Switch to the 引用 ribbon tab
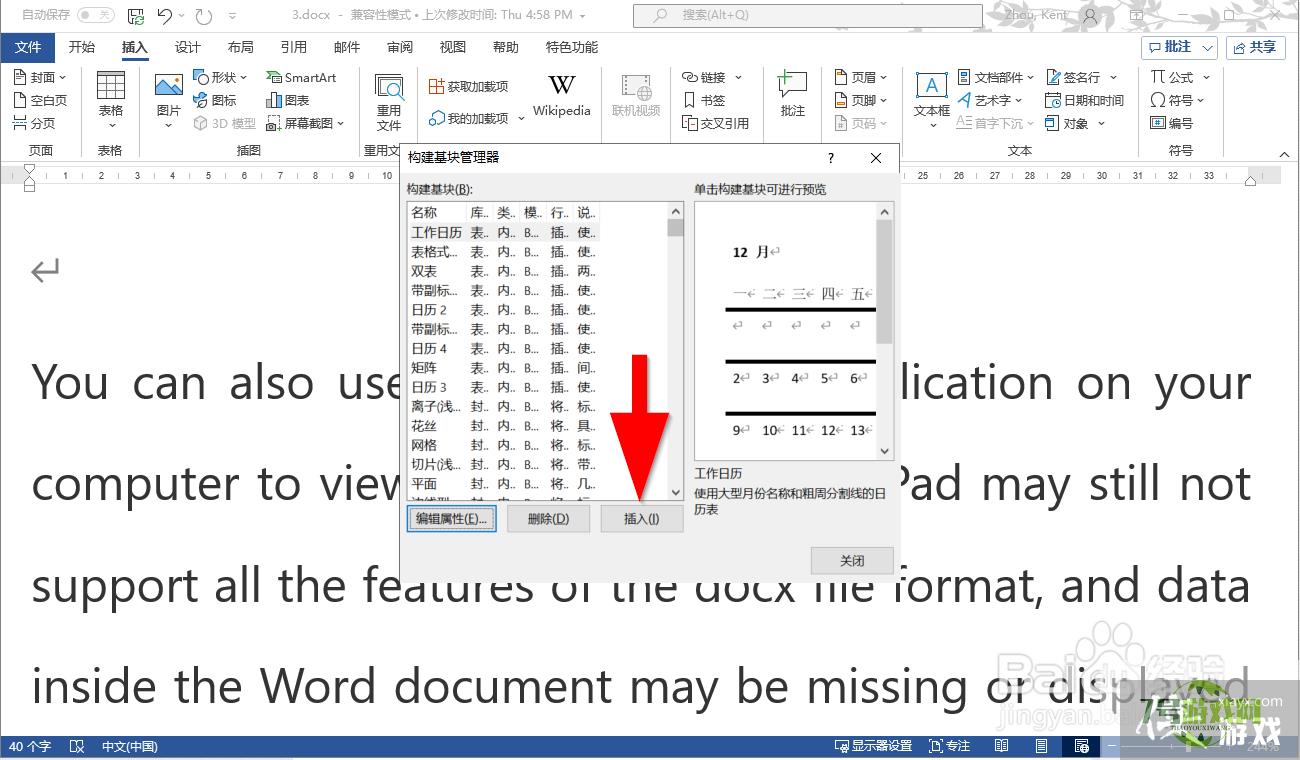Screen dimensions: 1300x760 [293, 47]
